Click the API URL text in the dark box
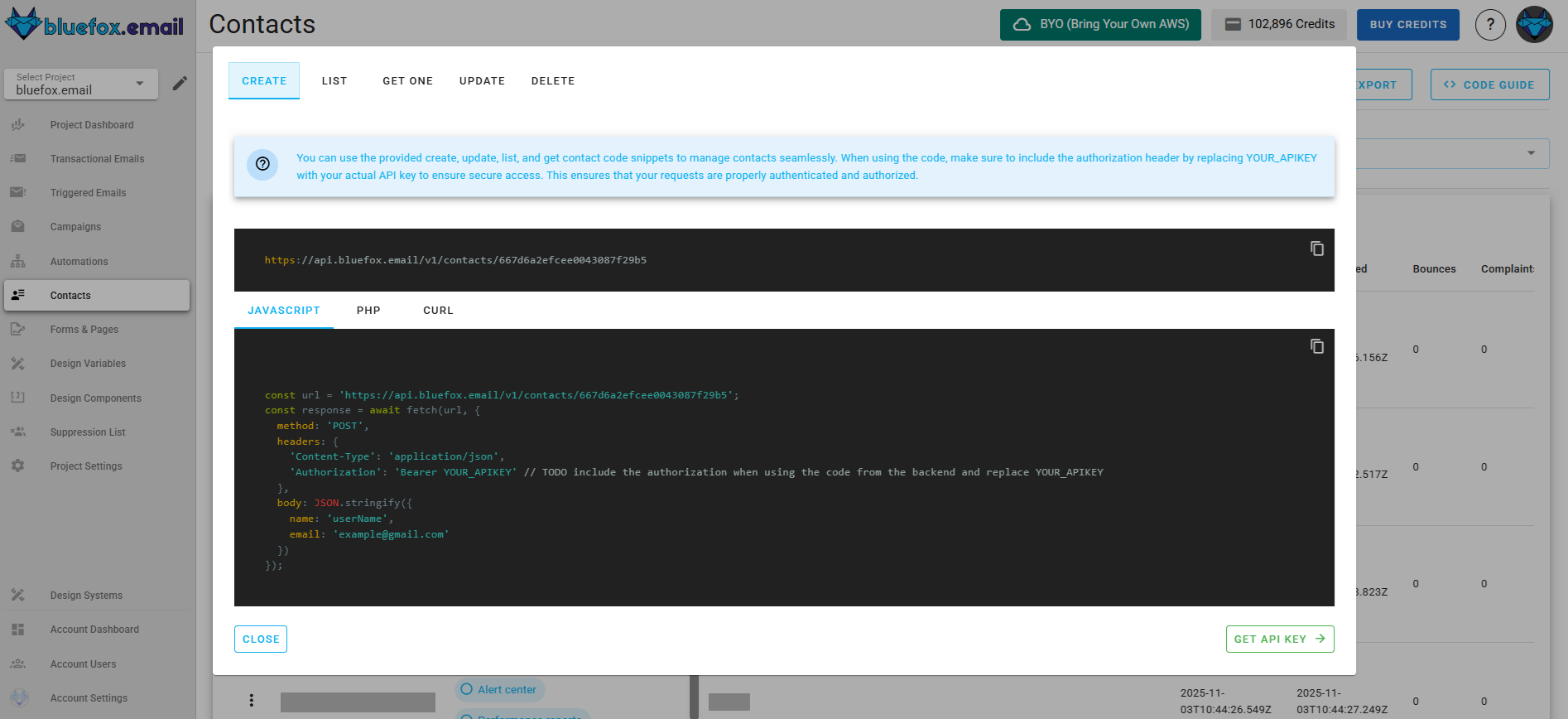 point(455,259)
